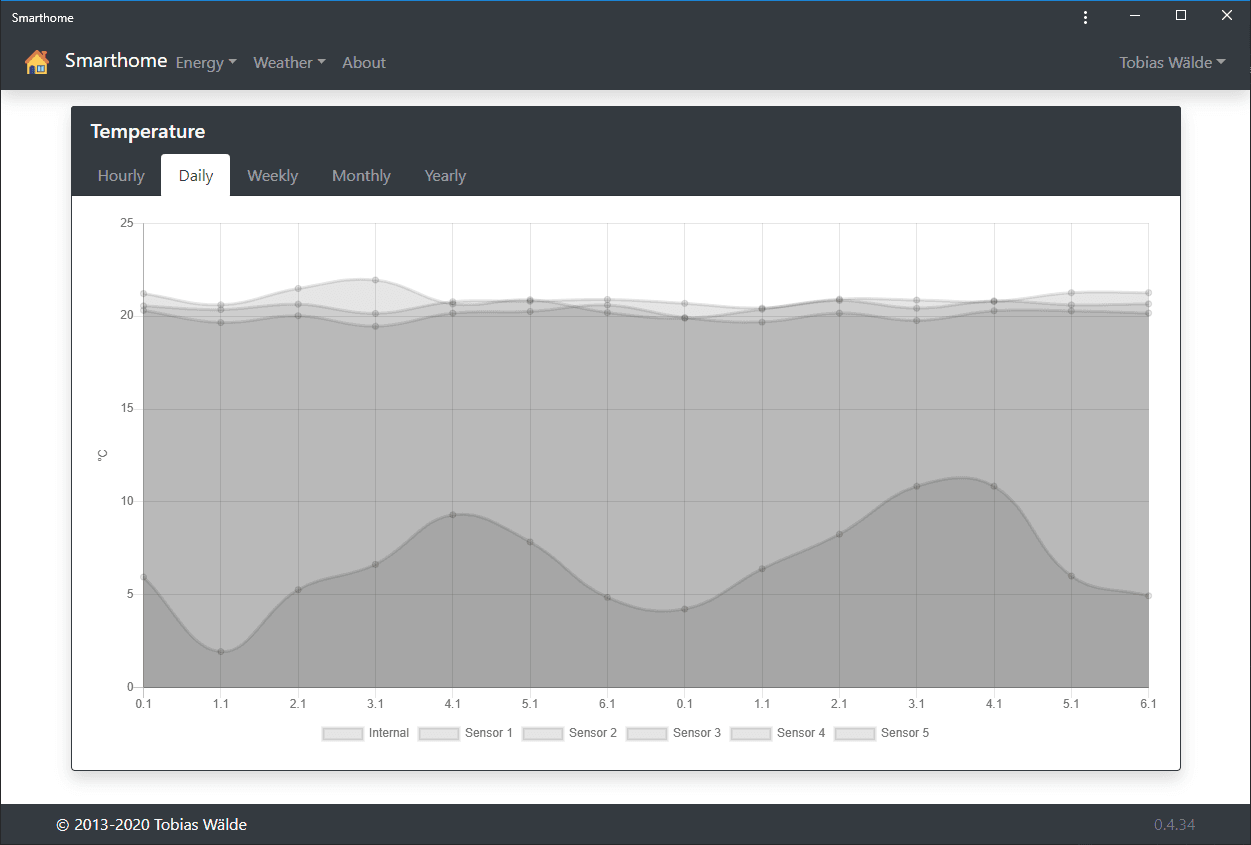Screen dimensions: 1251x845
Task: Open the three-dot menu in title bar
Action: [x=1085, y=17]
